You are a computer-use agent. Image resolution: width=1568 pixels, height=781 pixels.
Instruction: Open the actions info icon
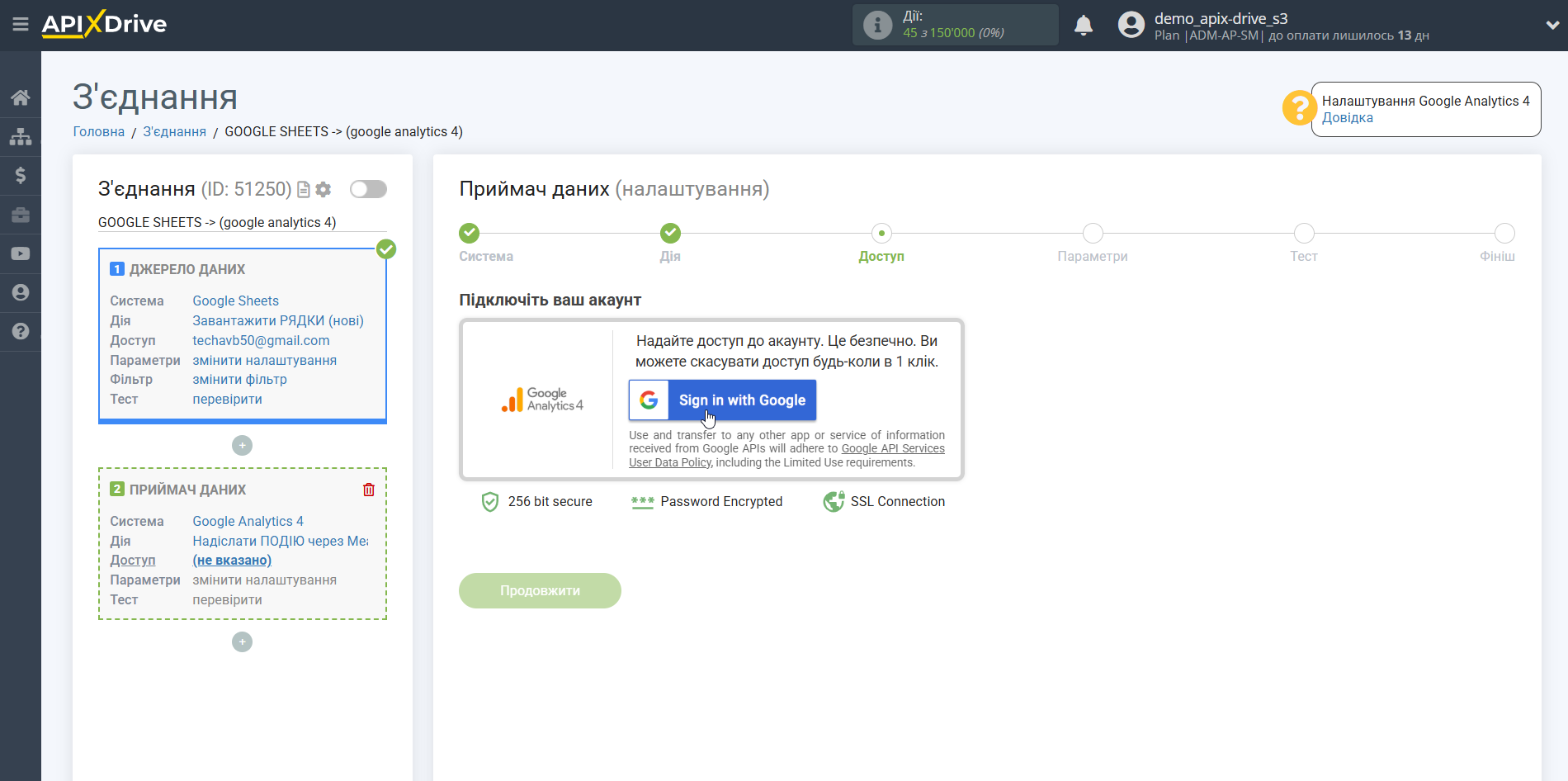point(877,25)
